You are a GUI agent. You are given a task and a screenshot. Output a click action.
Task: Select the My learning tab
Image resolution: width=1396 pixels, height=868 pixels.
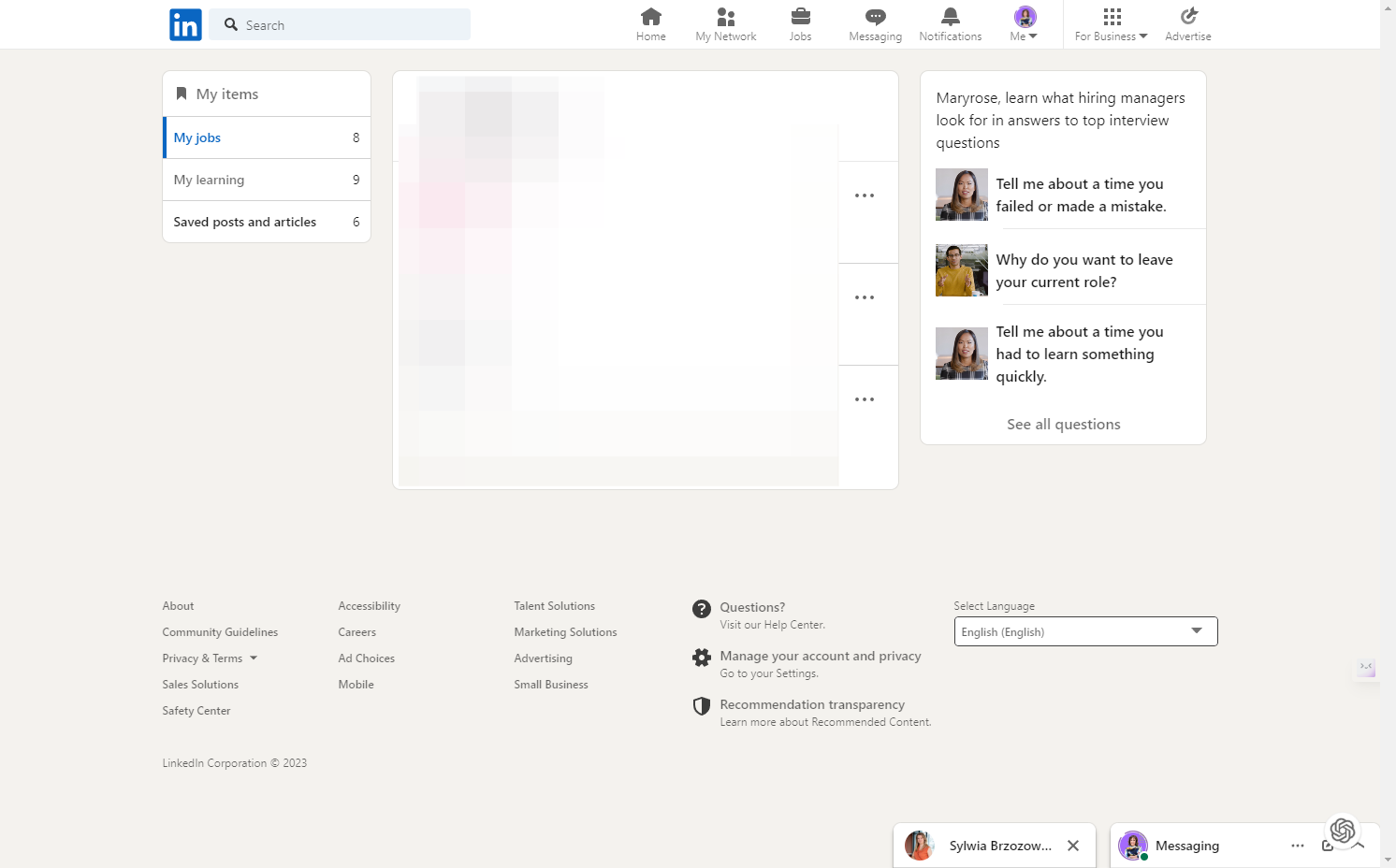point(267,180)
